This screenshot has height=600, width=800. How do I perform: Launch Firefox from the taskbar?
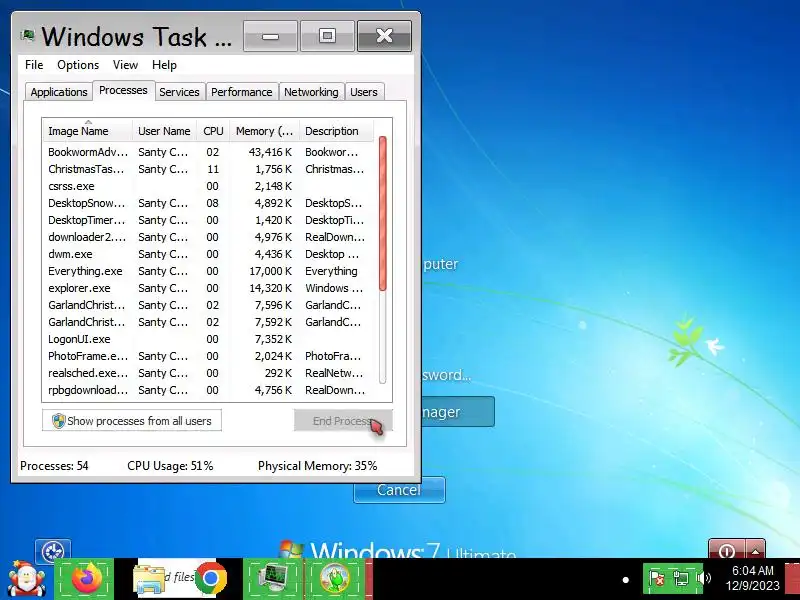point(85,579)
